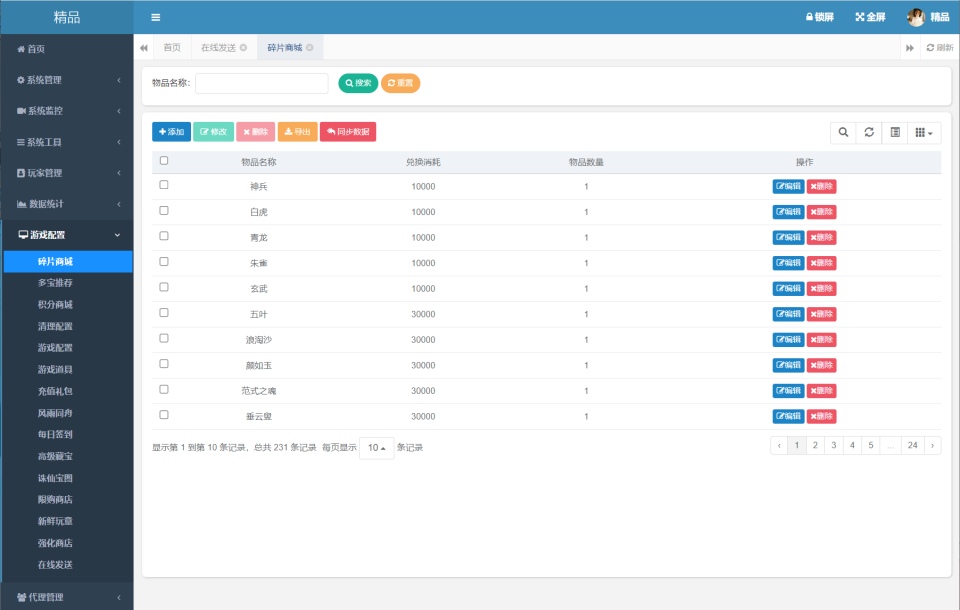Viewport: 960px width, 610px height.
Task: Close the 在线发送 tab
Action: [x=243, y=48]
